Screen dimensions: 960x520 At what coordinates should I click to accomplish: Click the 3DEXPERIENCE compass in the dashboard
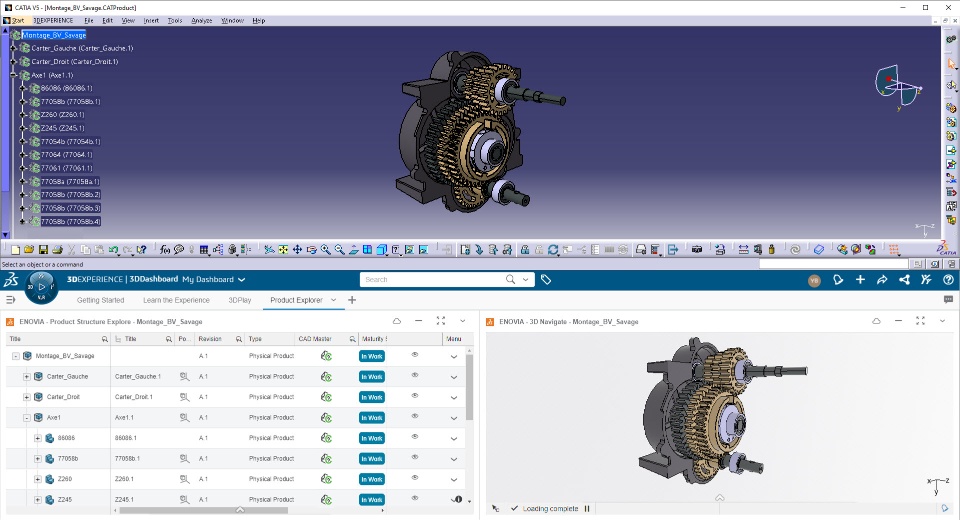click(x=42, y=287)
